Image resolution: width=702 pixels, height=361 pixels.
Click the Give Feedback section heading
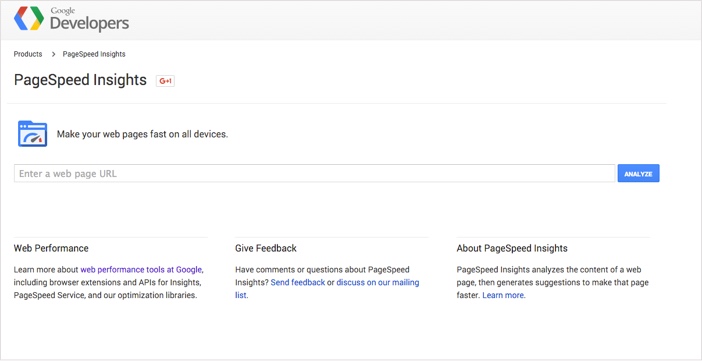(x=266, y=248)
